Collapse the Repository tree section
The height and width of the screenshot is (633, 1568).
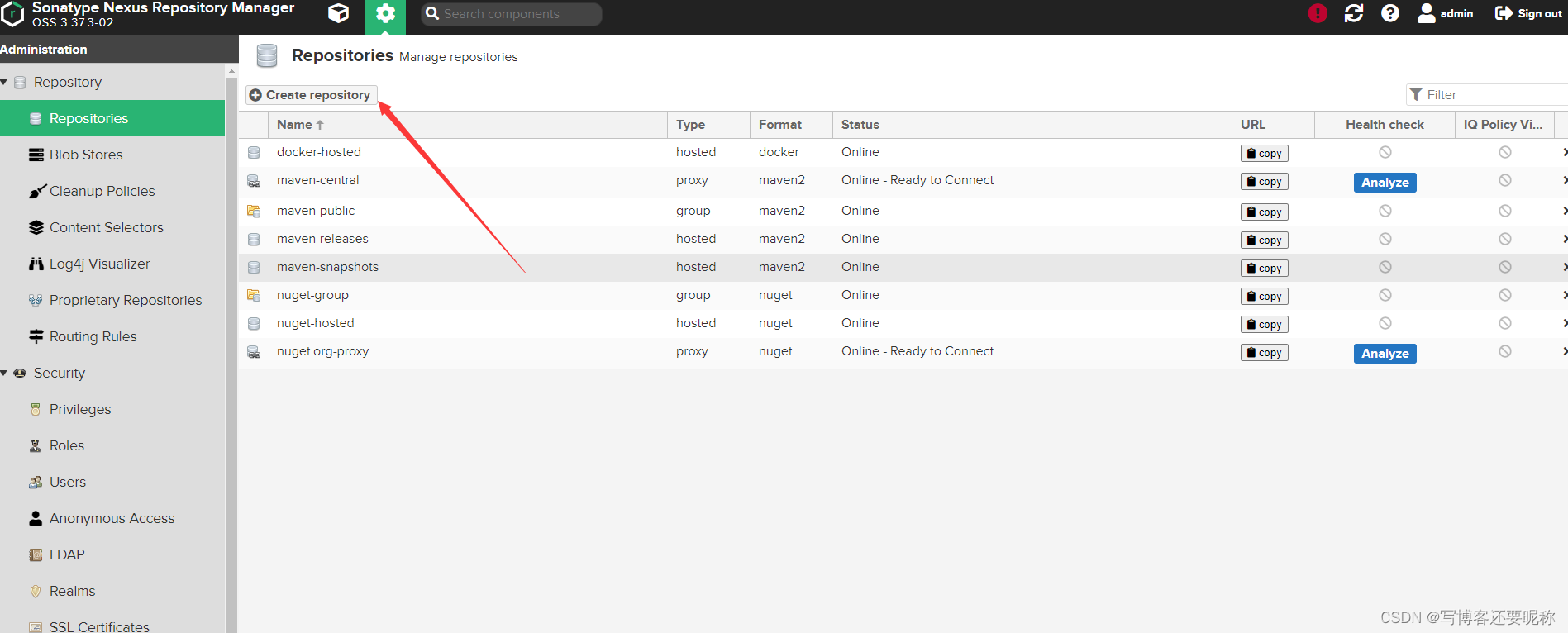4,82
